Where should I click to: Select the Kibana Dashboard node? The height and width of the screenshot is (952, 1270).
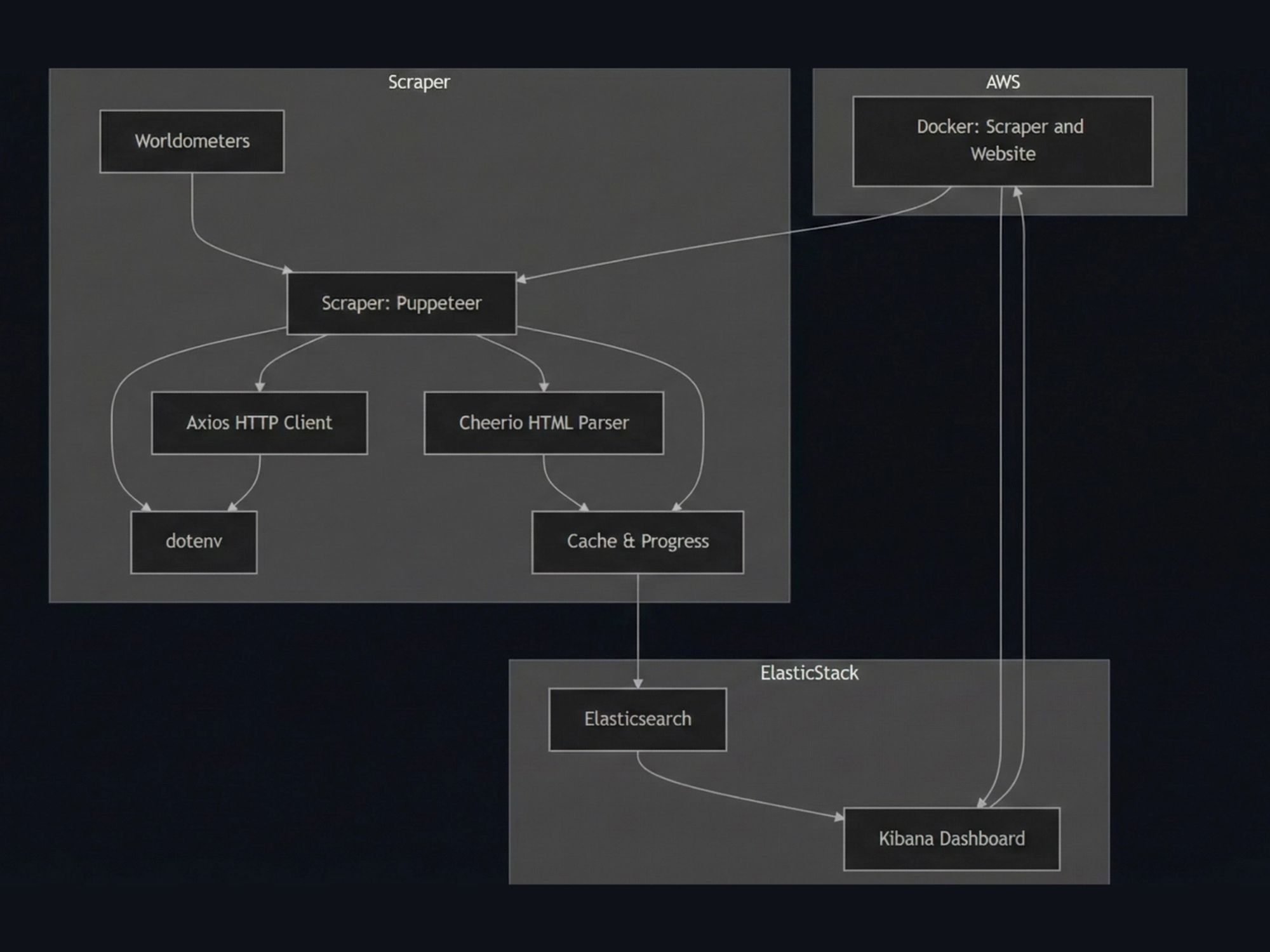tap(951, 838)
